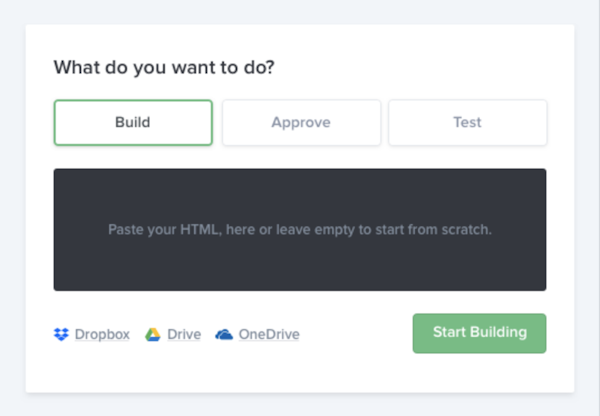Click the word 'HTML' in the placeholder
600x416 pixels.
[x=196, y=230]
